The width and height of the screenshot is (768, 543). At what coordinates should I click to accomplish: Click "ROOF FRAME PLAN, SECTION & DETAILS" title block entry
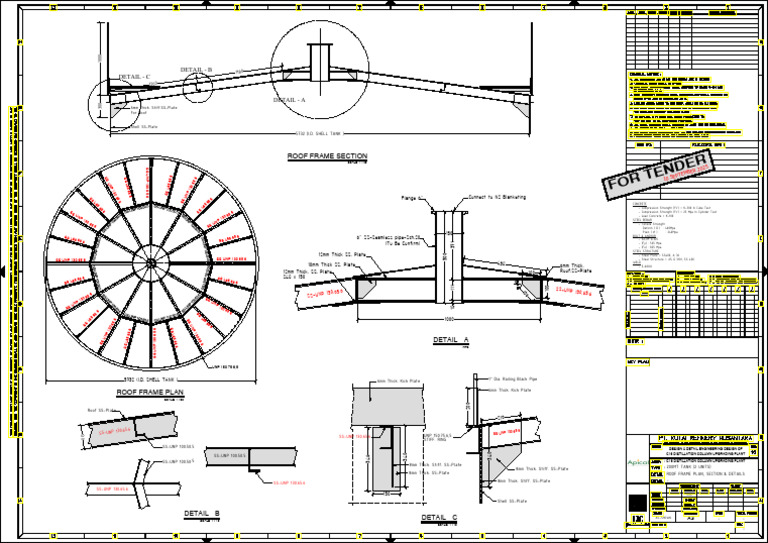(705, 474)
